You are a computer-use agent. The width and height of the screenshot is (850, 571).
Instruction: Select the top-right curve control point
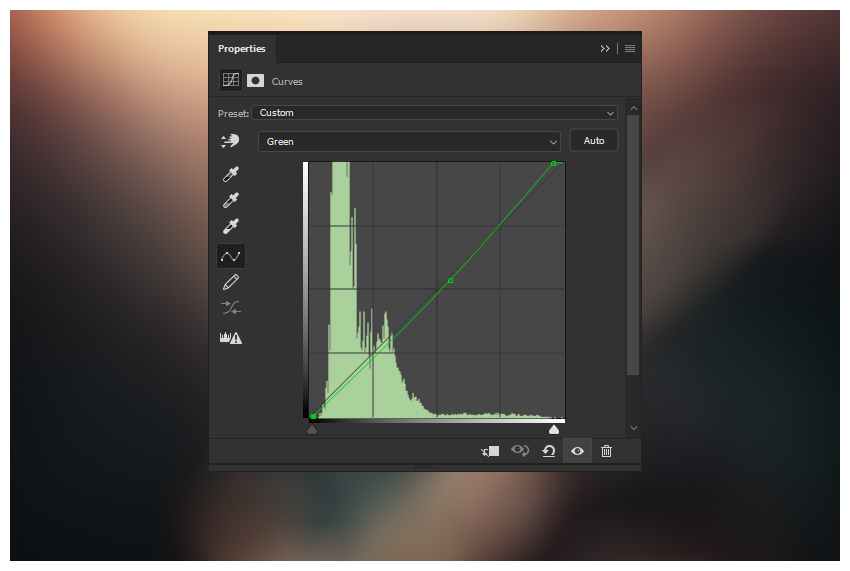(553, 163)
